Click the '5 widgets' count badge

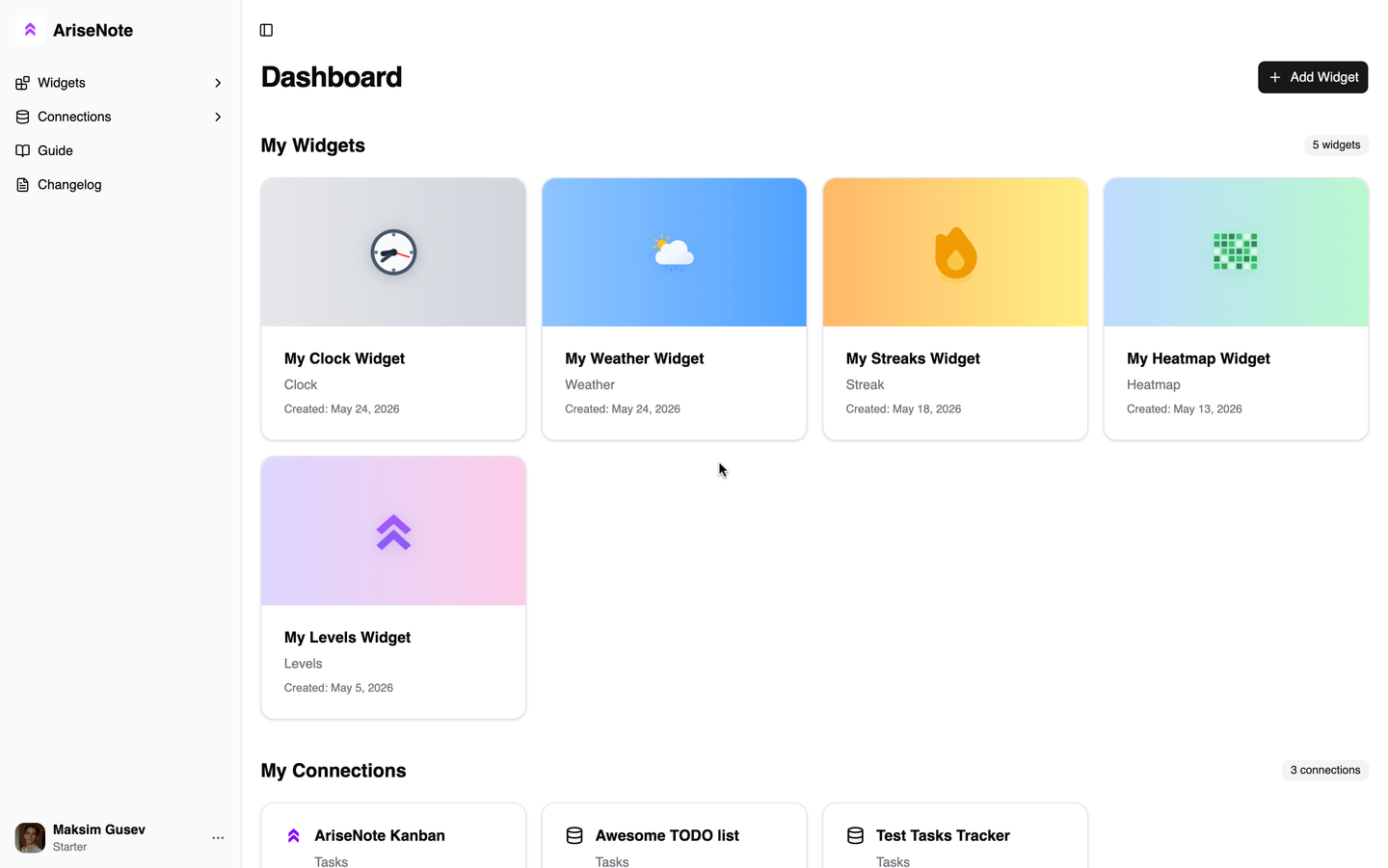tap(1336, 145)
